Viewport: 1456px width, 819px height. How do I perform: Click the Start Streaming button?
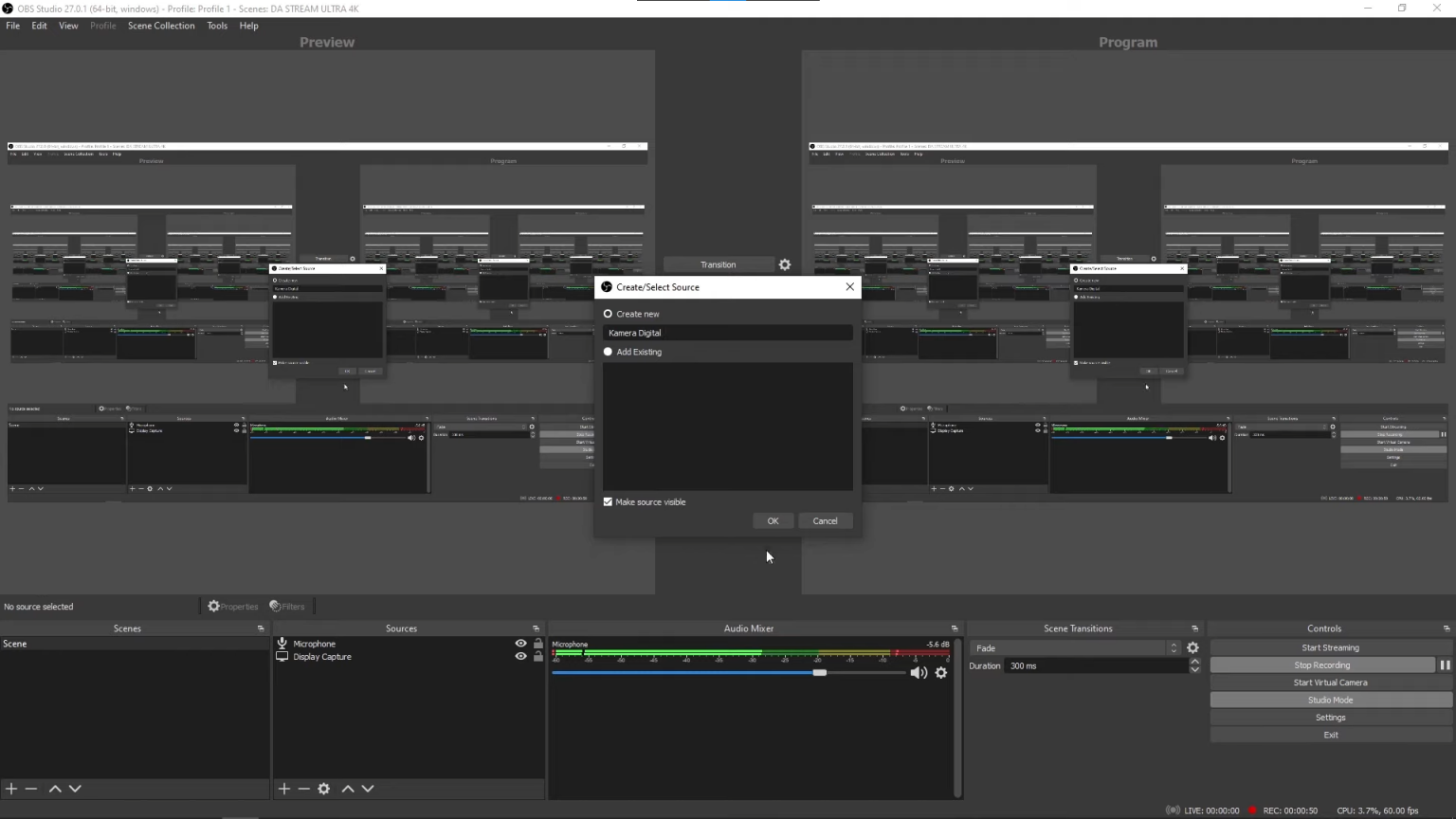[x=1330, y=648]
